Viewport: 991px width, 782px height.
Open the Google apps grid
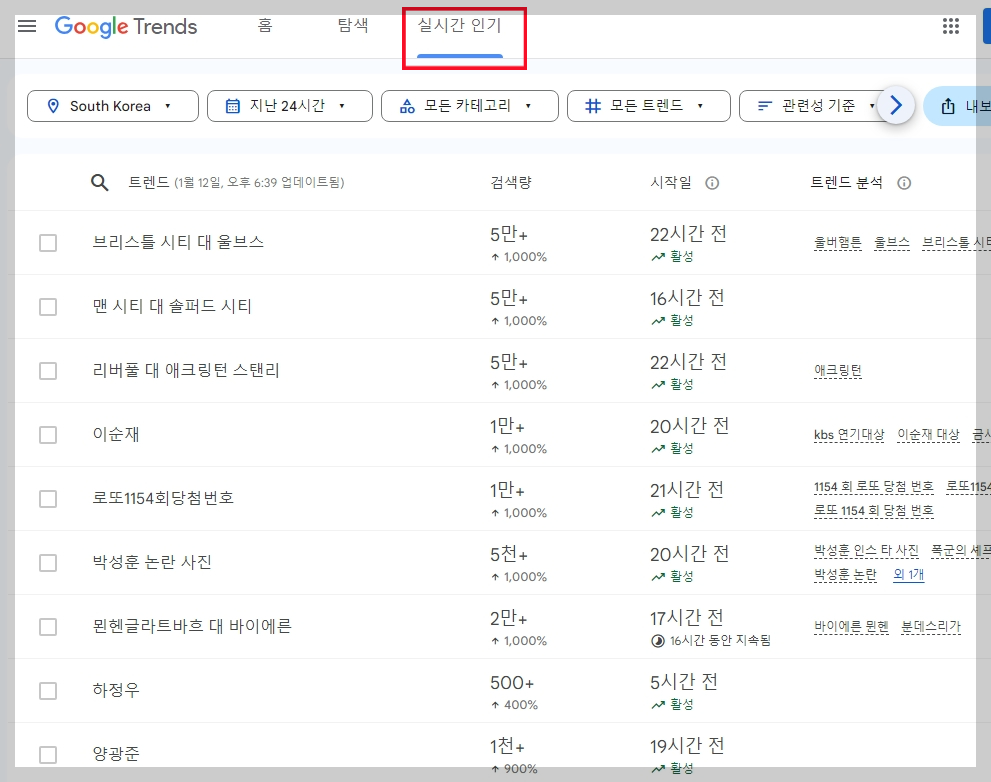coord(951,26)
